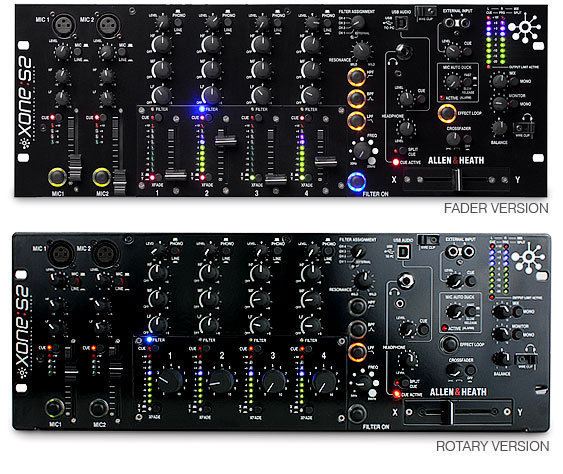Click the MIC 2 XLR socket on fader version
This screenshot has width=563, height=474.
click(109, 26)
